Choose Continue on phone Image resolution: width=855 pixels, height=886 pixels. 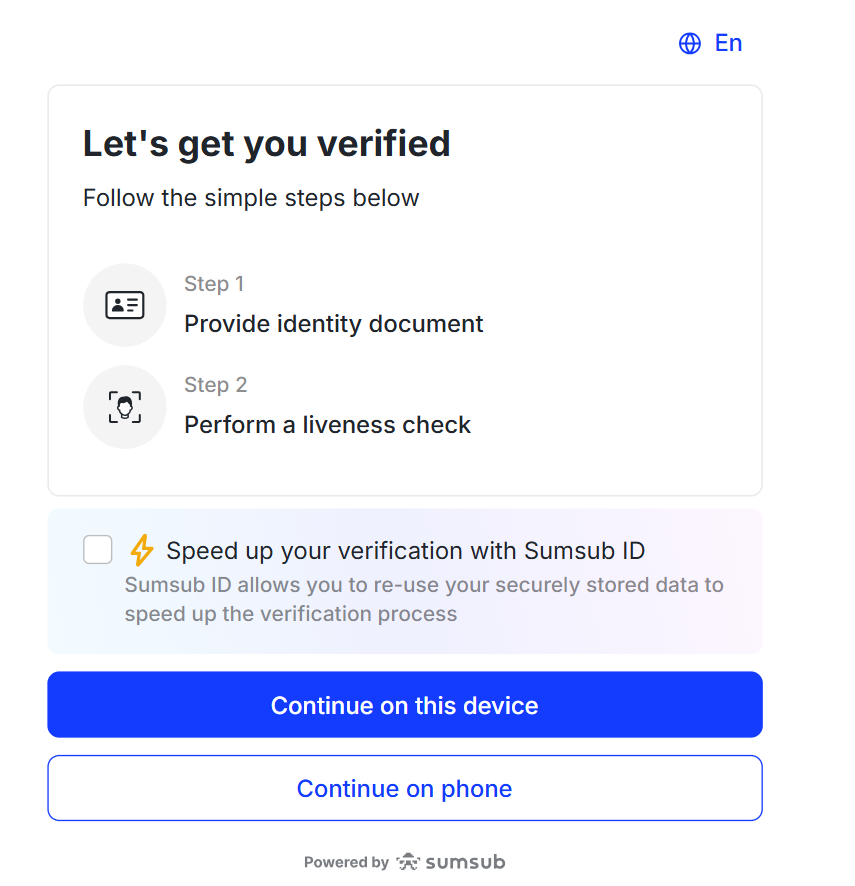404,788
